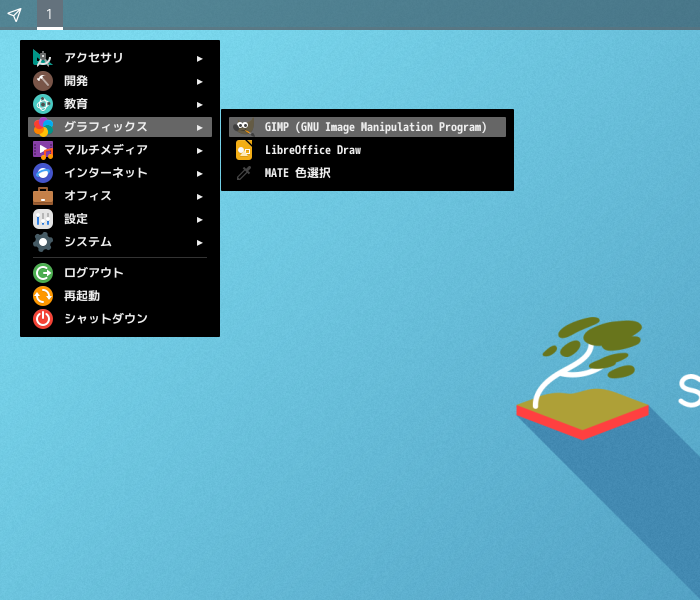Expand the マルチメディア submenu arrow
The width and height of the screenshot is (700, 600).
[x=200, y=150]
